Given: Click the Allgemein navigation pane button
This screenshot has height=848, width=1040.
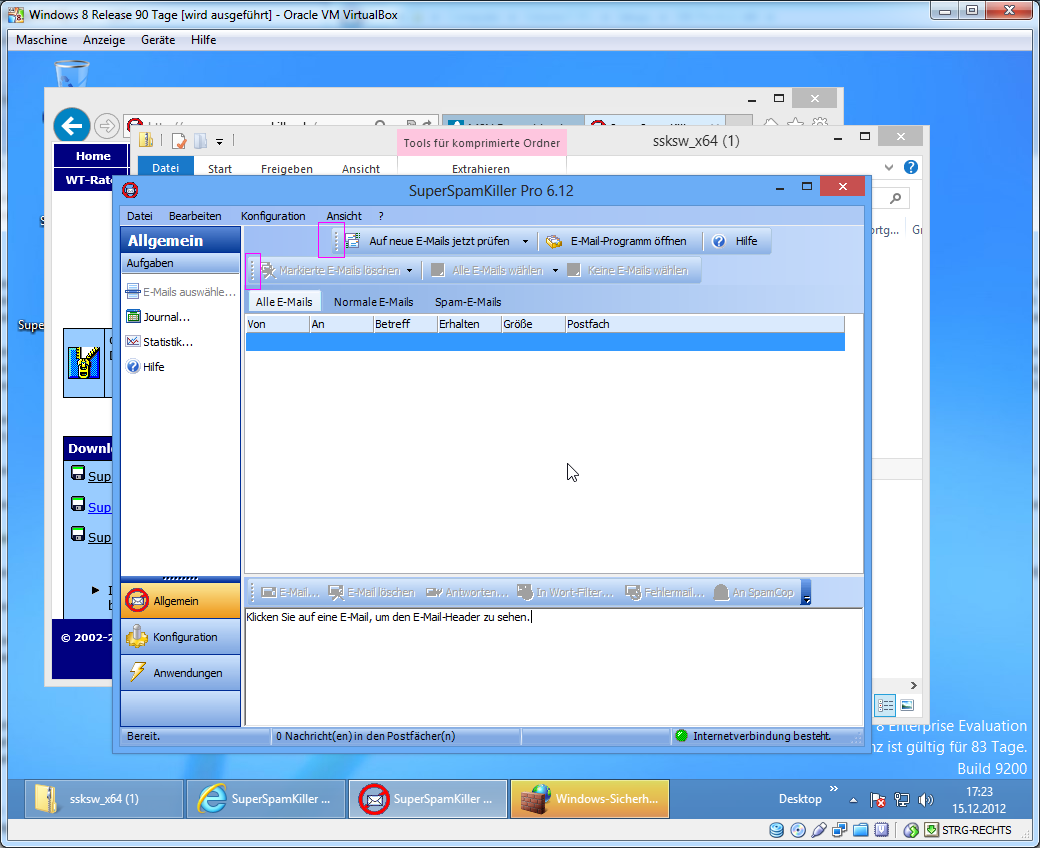Looking at the screenshot, I should [180, 601].
